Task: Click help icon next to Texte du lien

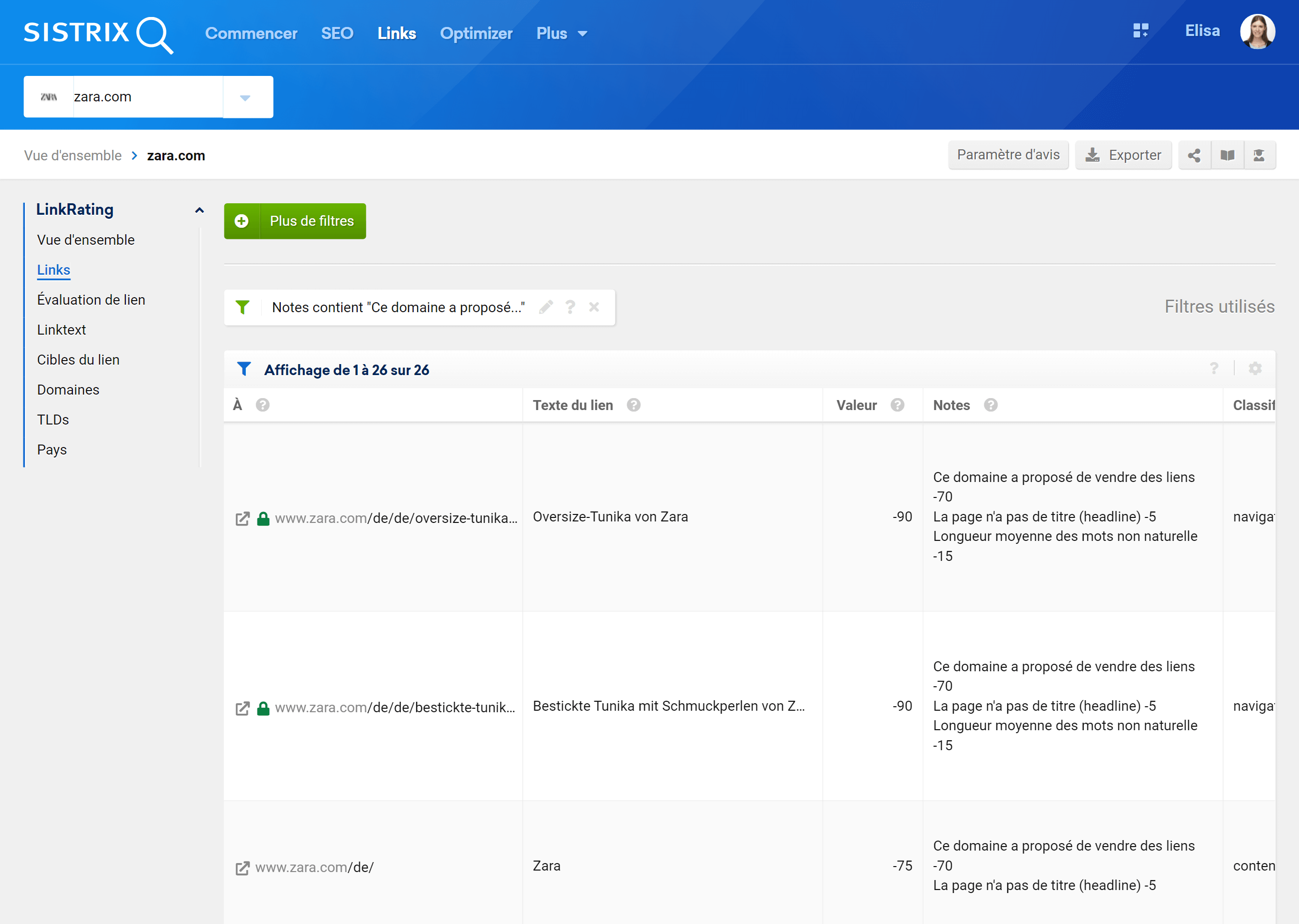Action: [x=634, y=405]
